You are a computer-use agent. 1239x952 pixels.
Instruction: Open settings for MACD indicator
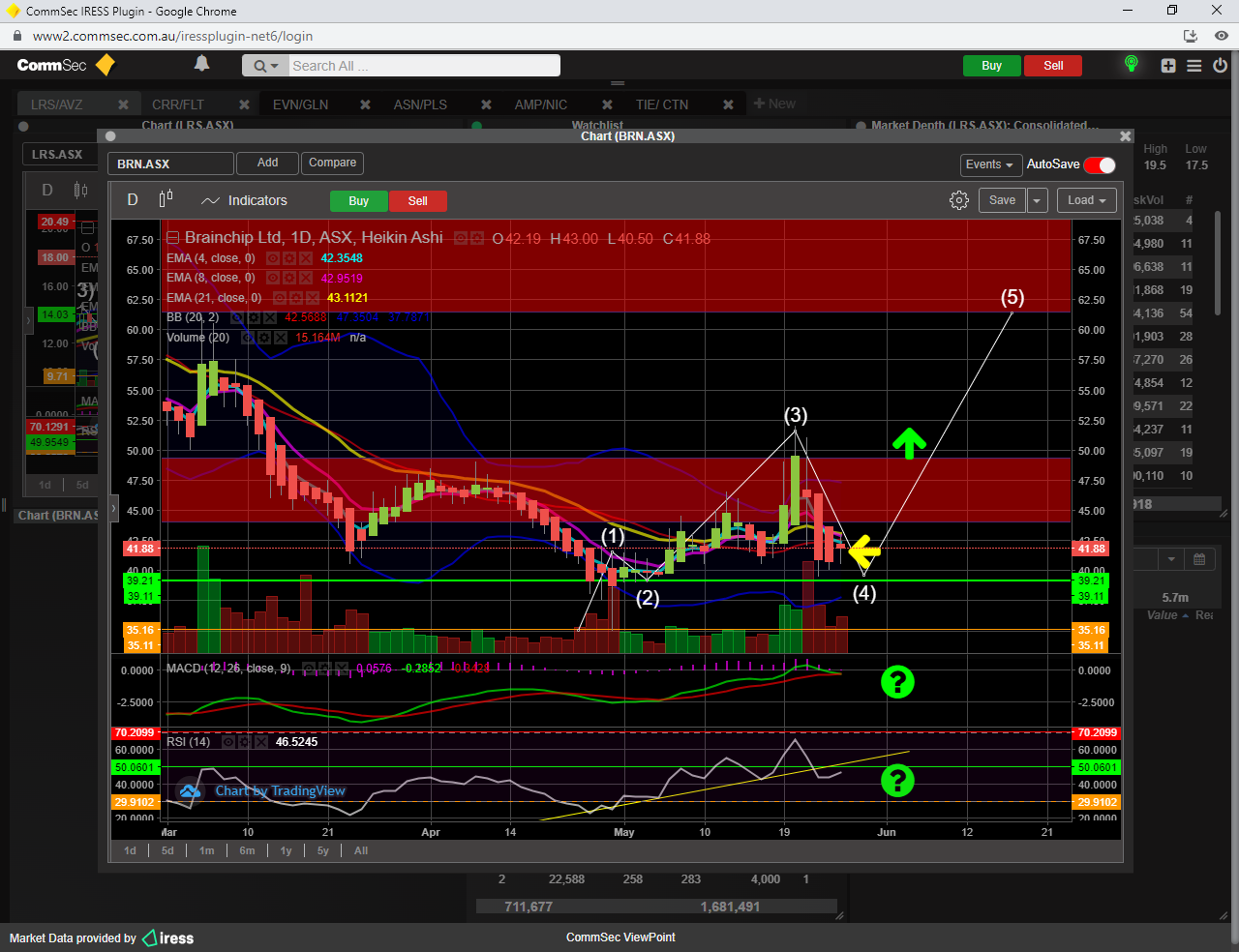coord(325,669)
